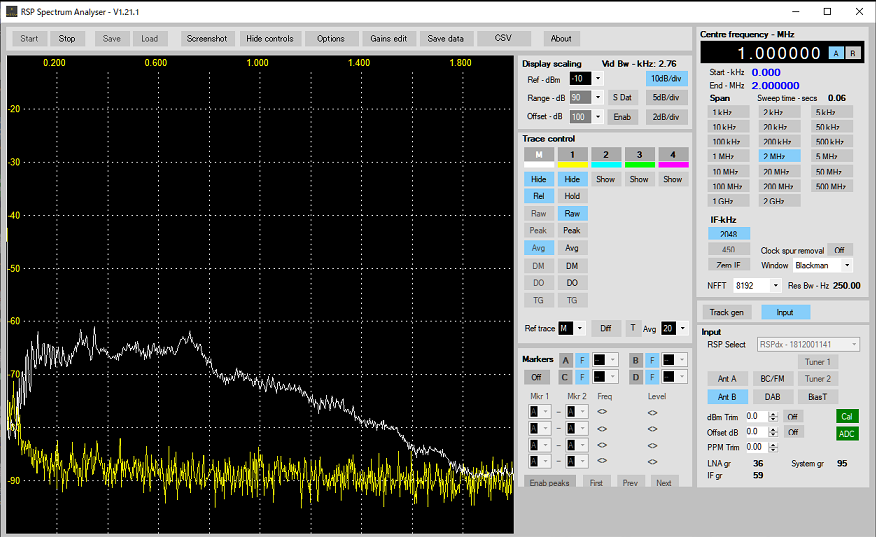The image size is (876, 537).
Task: Toggle BiasT button
Action: click(817, 397)
